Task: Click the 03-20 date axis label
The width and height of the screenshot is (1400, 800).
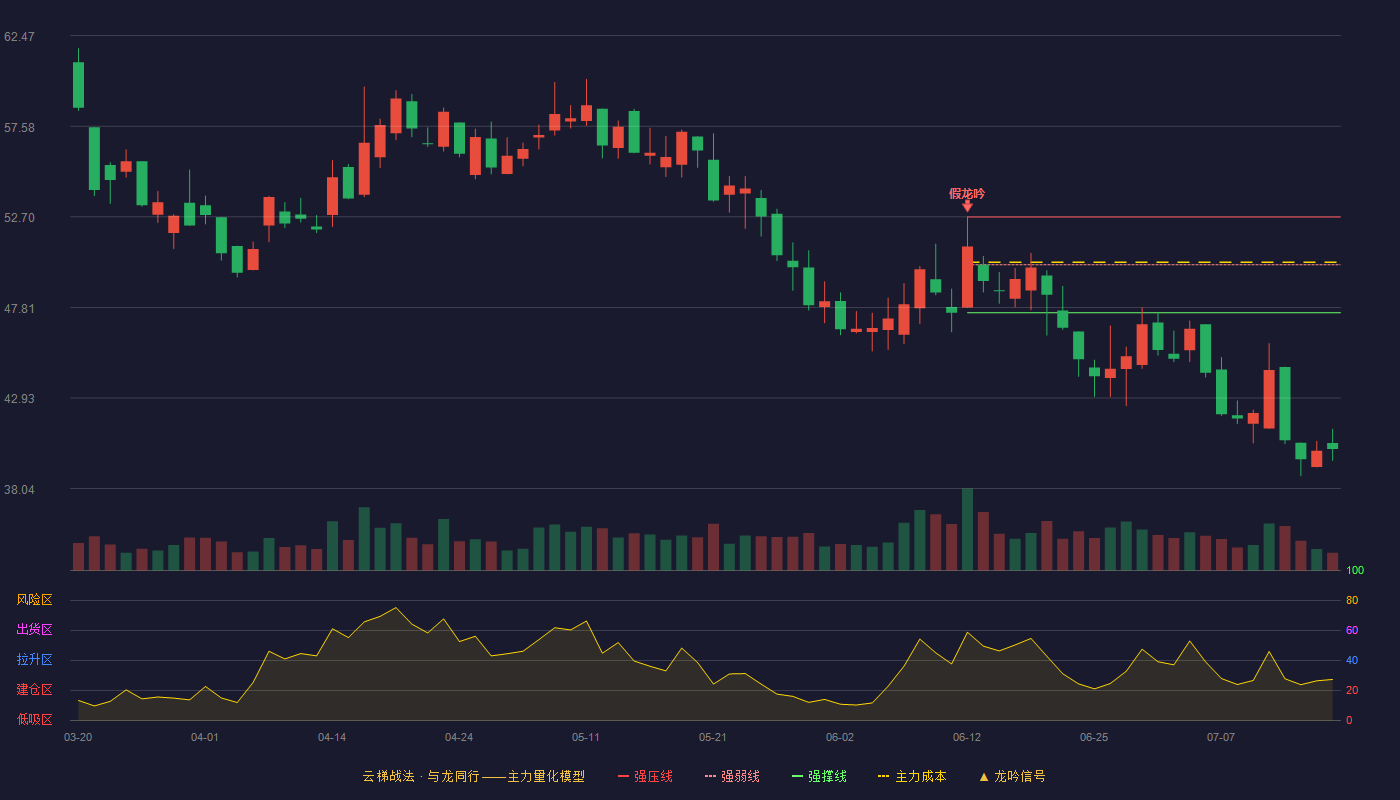Action: [78, 737]
